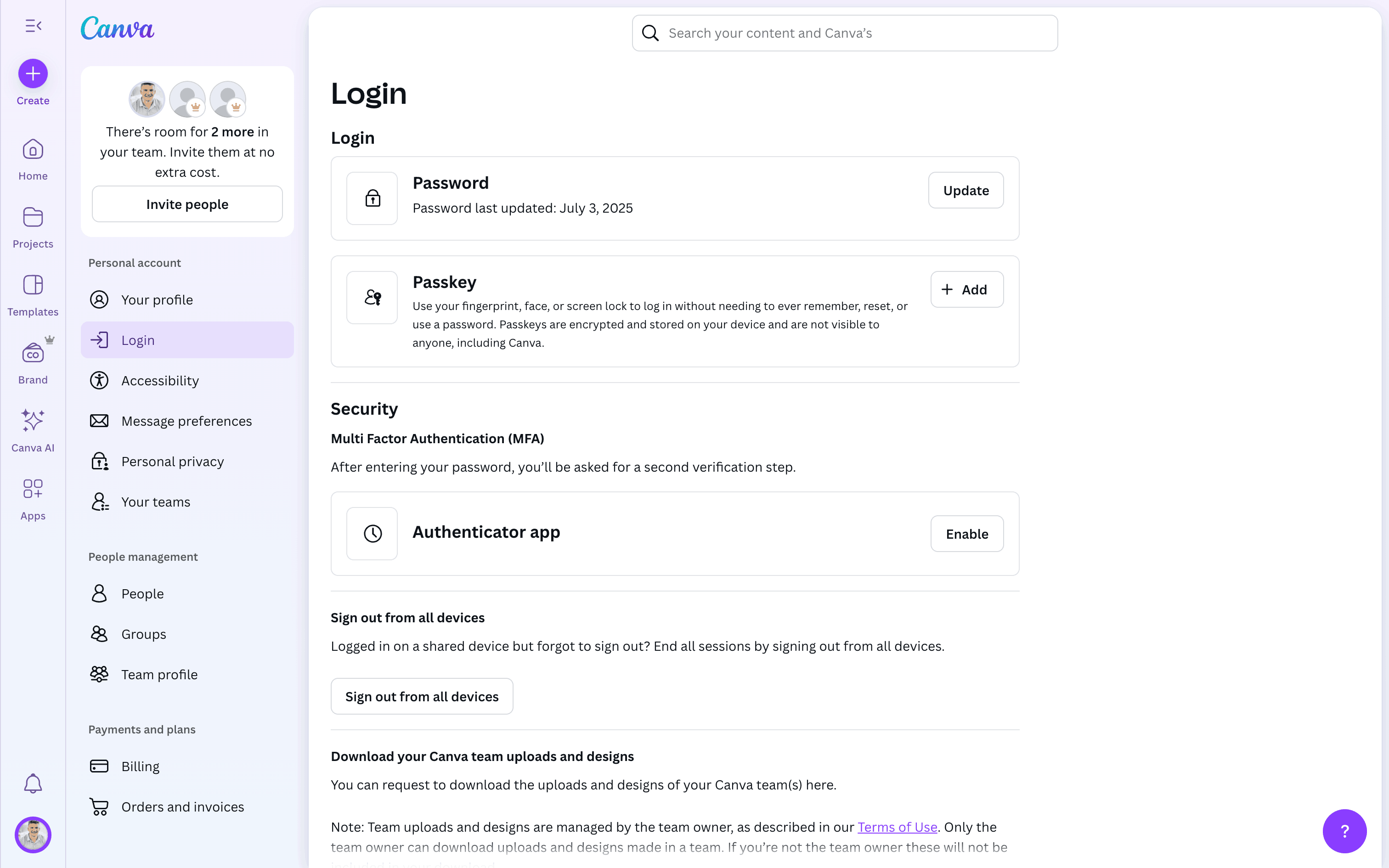Collapse the sidebar menu icon
The image size is (1389, 868).
pos(33,26)
